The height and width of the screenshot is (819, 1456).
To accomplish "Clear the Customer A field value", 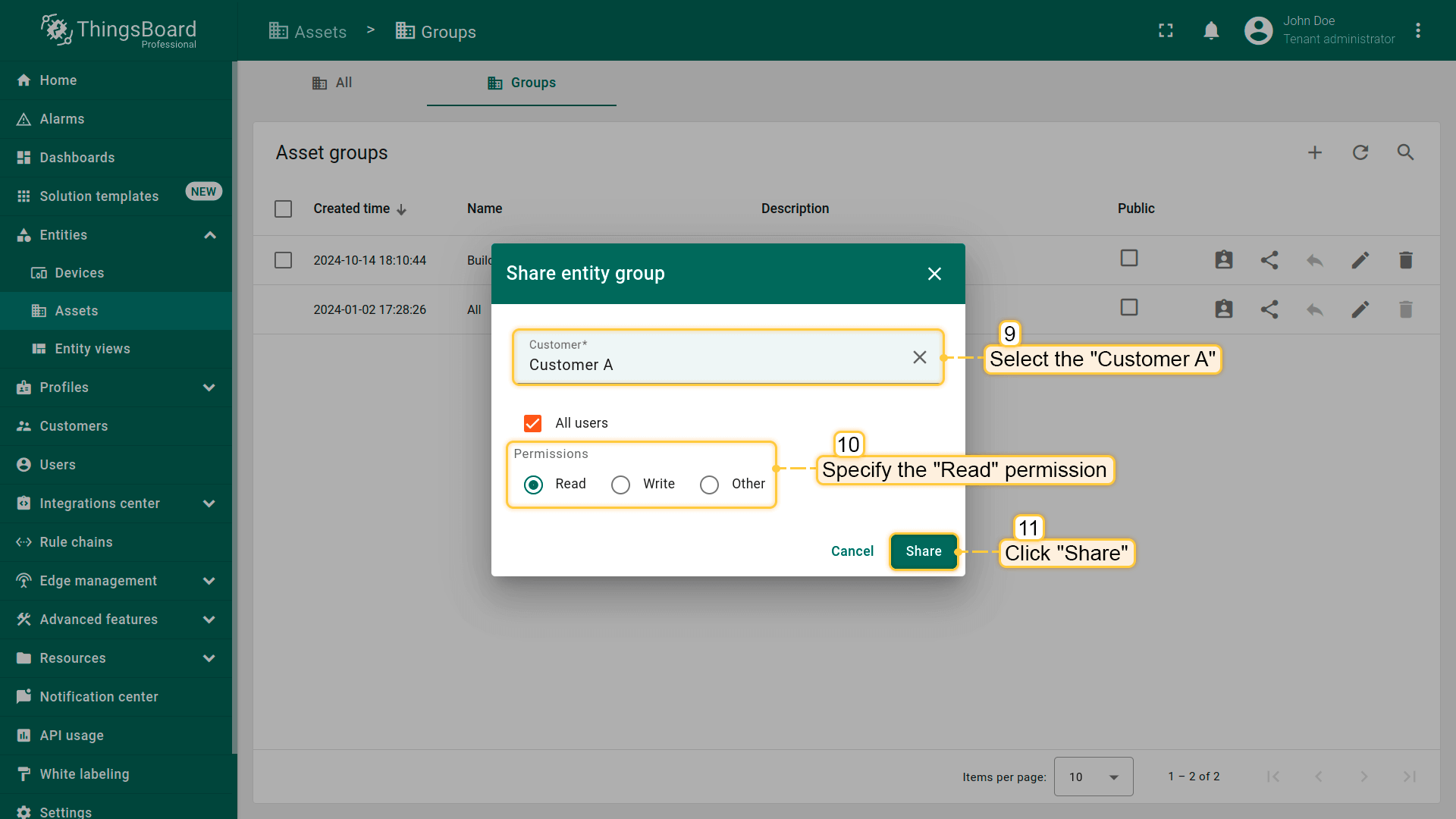I will 919,357.
